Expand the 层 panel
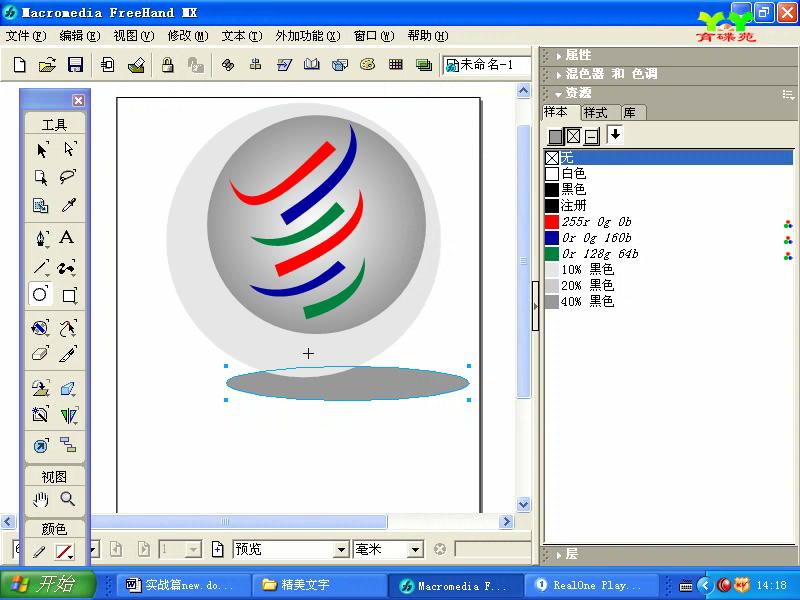The image size is (800, 600). click(559, 555)
